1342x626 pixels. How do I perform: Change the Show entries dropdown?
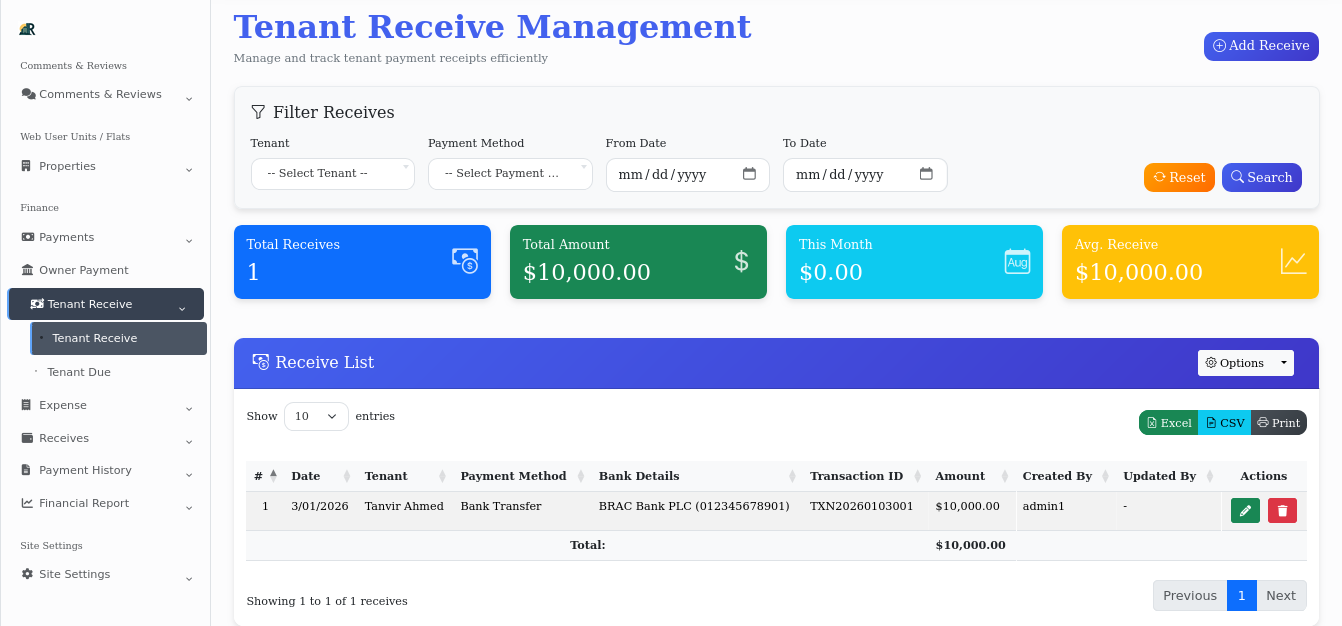coord(316,416)
